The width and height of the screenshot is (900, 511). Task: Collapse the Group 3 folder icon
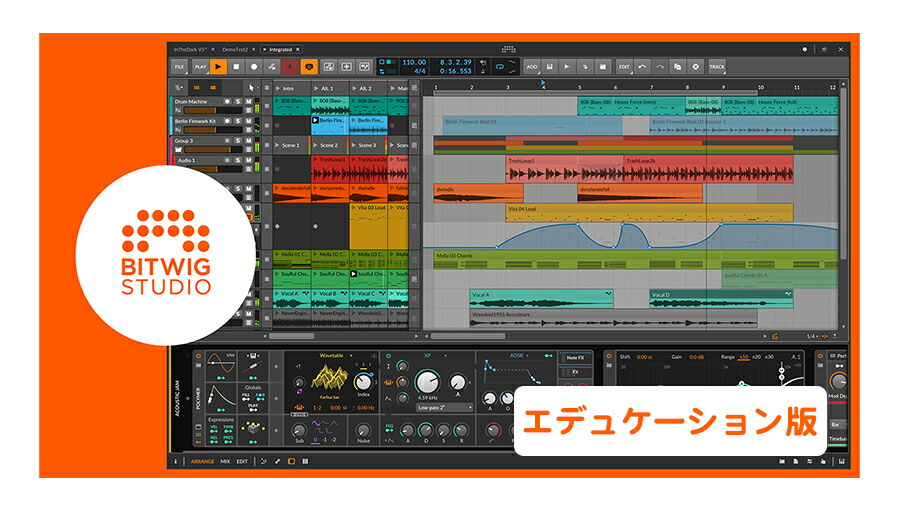pyautogui.click(x=179, y=149)
